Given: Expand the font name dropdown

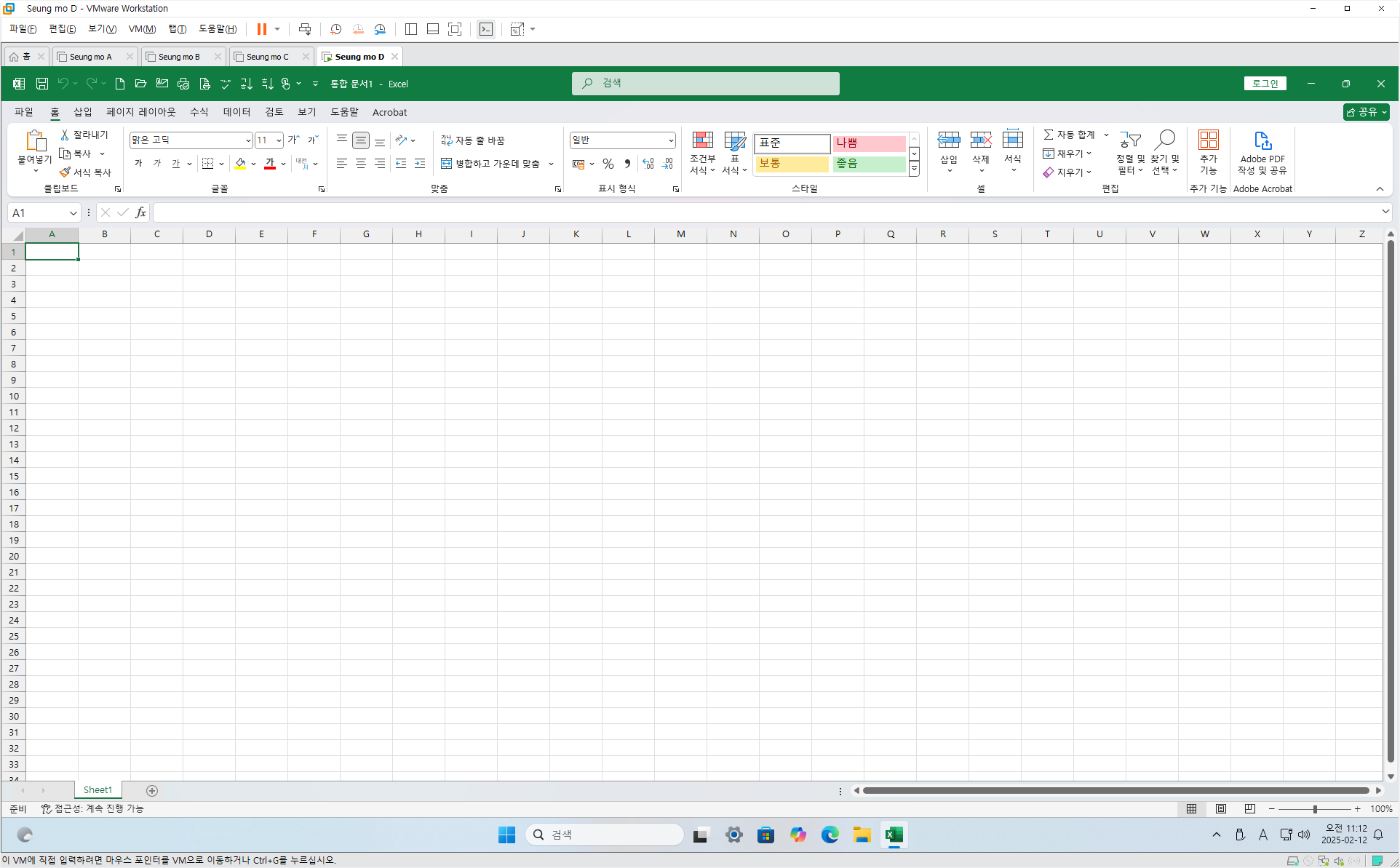Looking at the screenshot, I should pos(248,140).
